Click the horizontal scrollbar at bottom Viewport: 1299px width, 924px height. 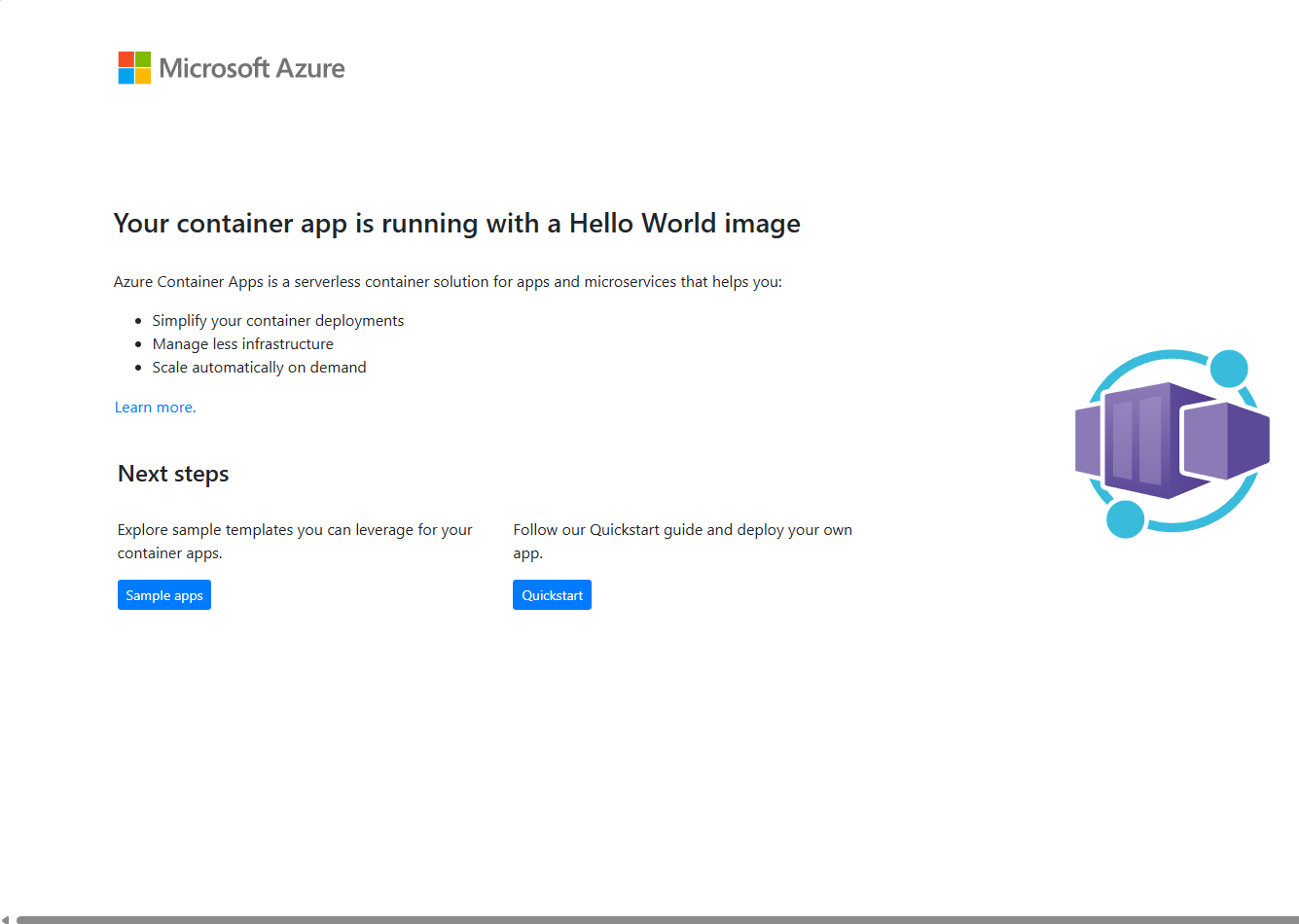[x=657, y=919]
